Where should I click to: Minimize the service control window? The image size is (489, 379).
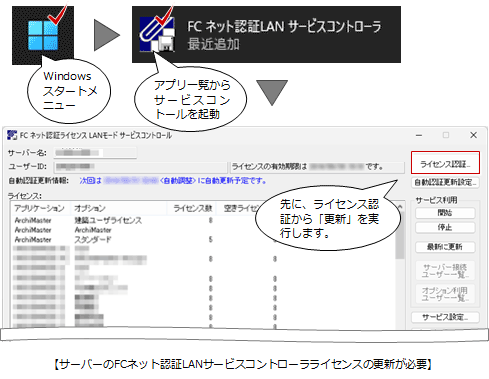pyautogui.click(x=419, y=135)
